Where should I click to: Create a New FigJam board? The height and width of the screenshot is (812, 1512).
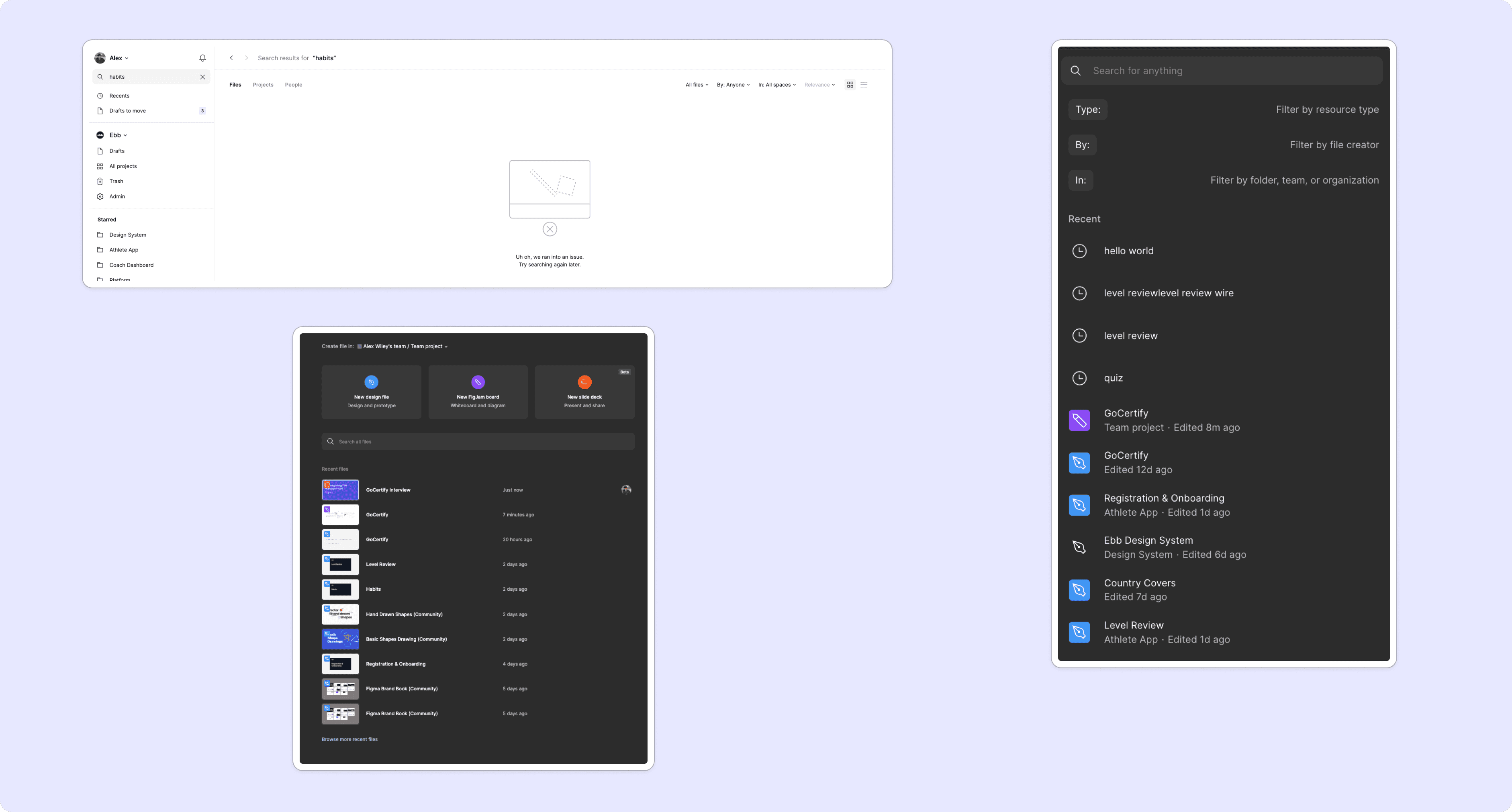pos(478,392)
